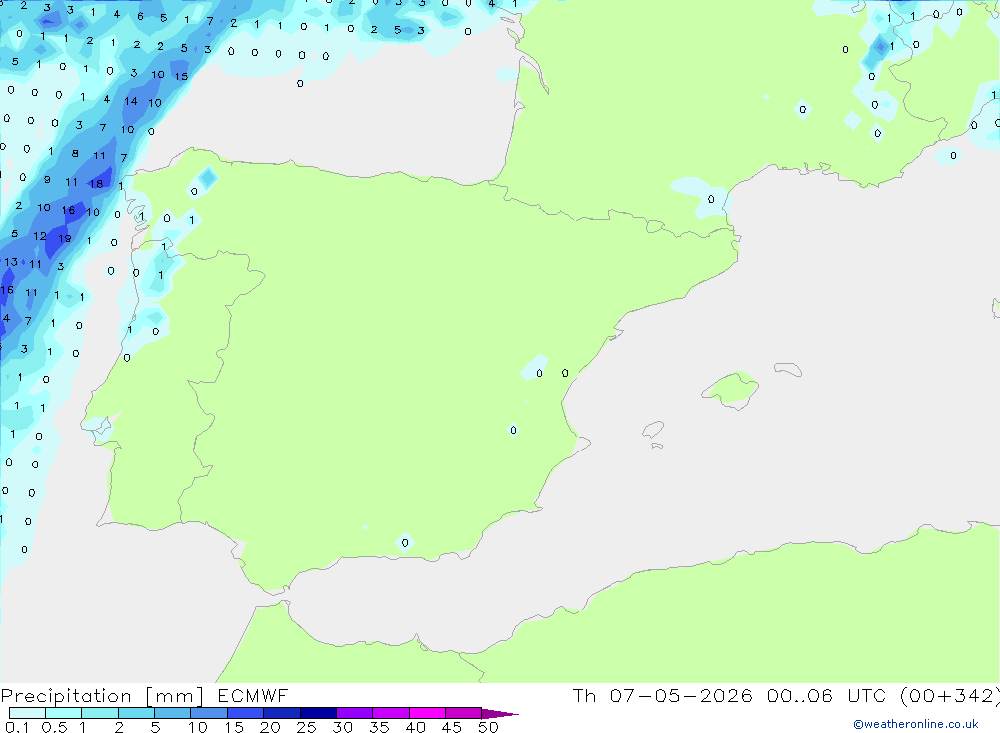Click the "14" precipitation value on the map
Screen dimensions: 1000x733
click(x=131, y=101)
